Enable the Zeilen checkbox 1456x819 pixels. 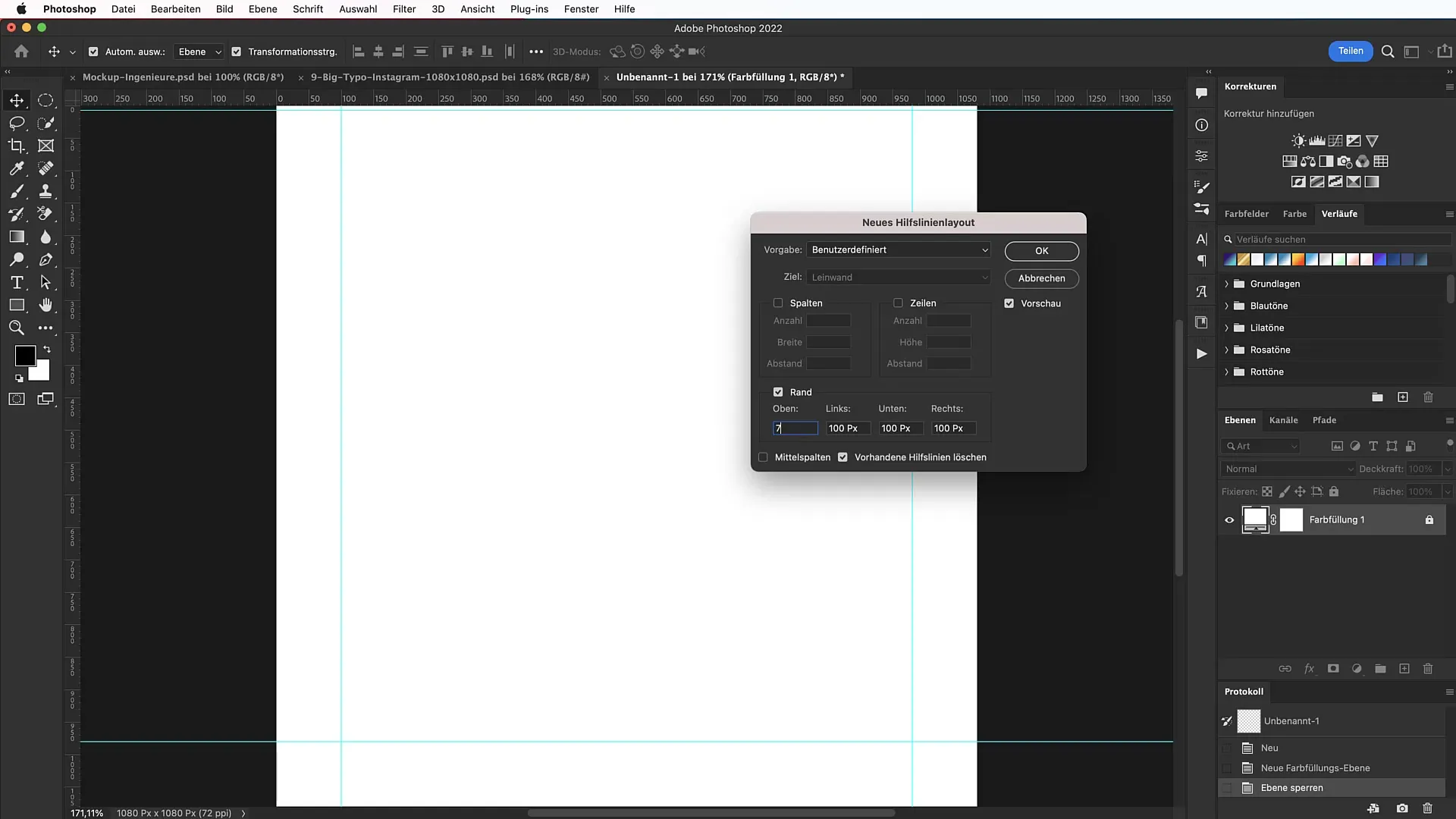899,303
